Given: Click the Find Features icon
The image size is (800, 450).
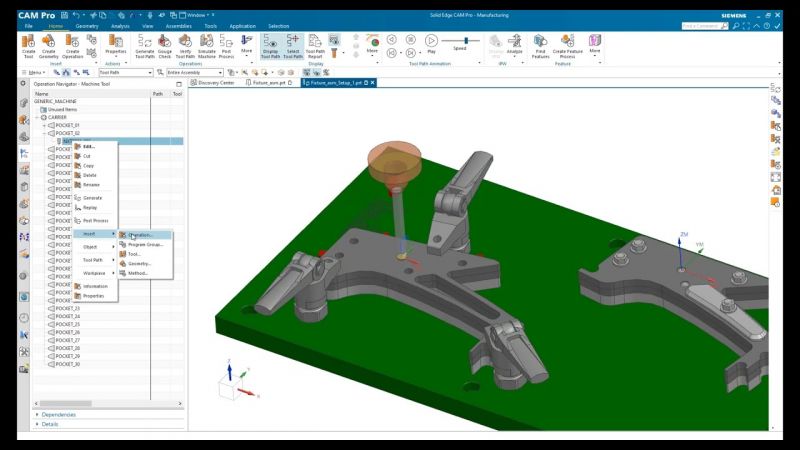Looking at the screenshot, I should (x=540, y=44).
